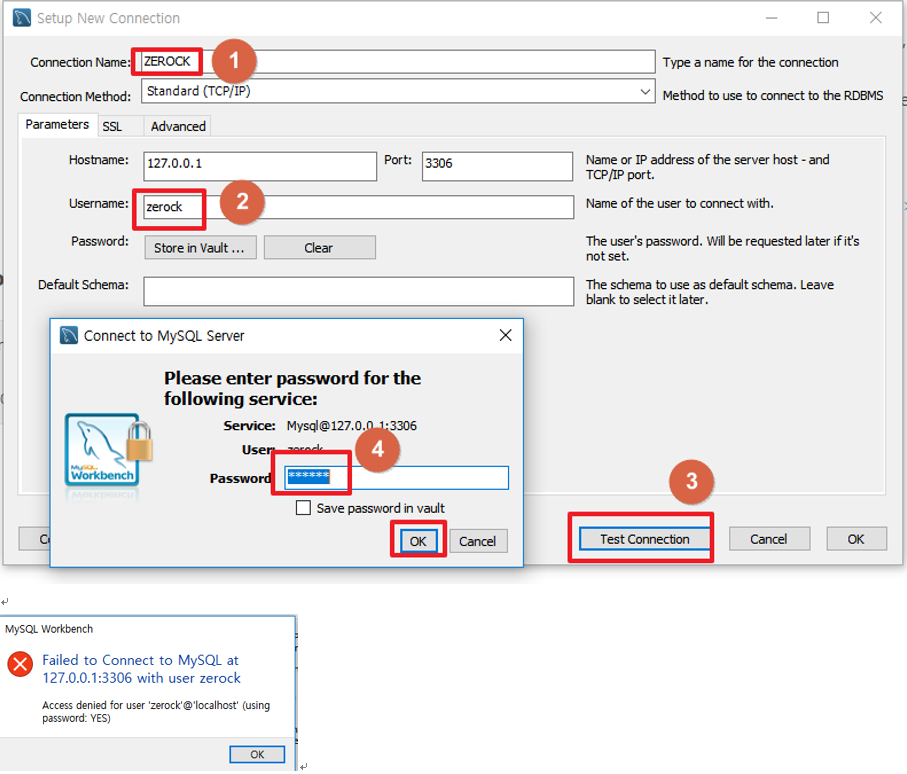This screenshot has width=907, height=774.
Task: Click the Service value 'Mysql@127.0.0.1:3306'
Action: pos(352,426)
